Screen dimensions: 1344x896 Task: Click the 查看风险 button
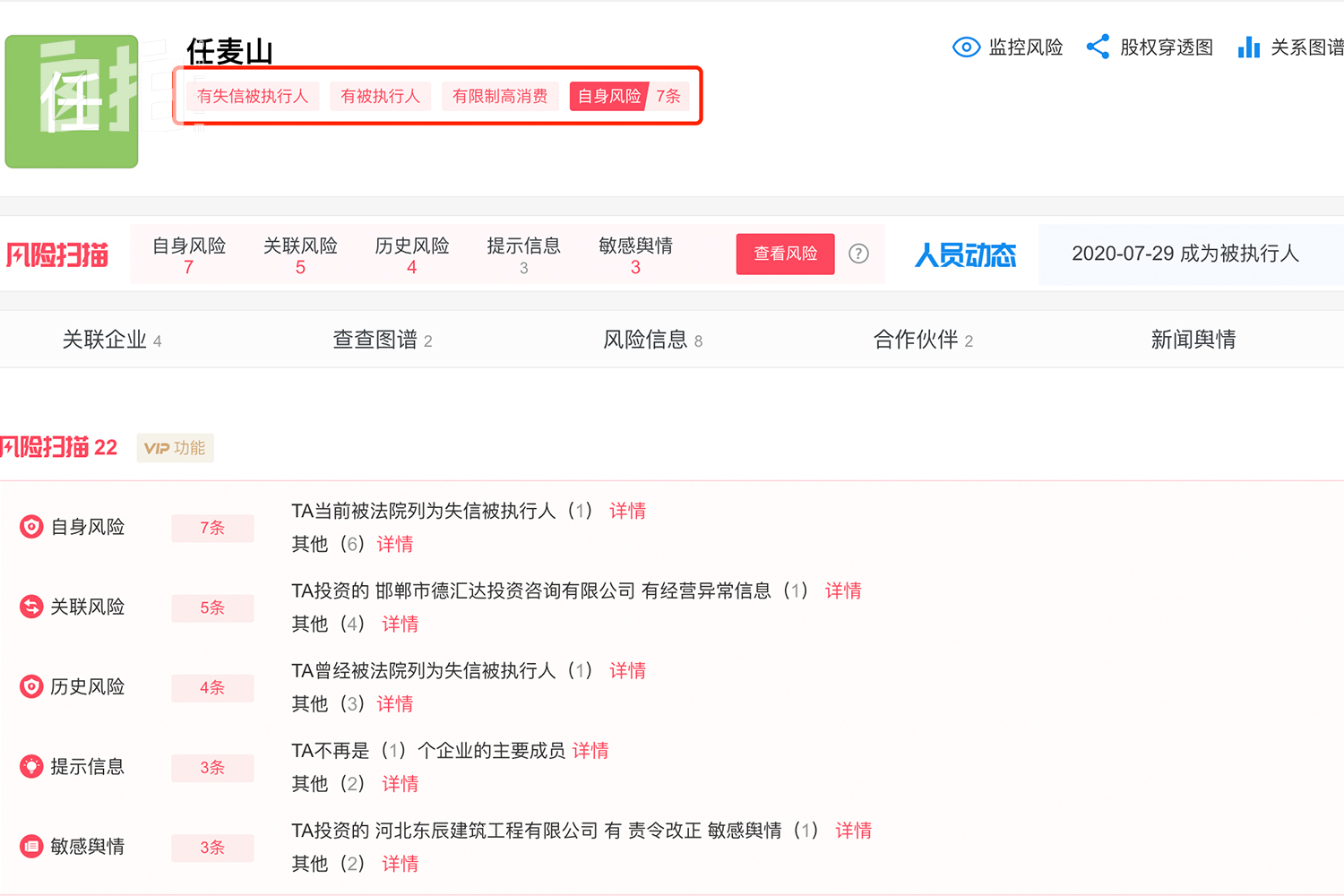pyautogui.click(x=785, y=254)
